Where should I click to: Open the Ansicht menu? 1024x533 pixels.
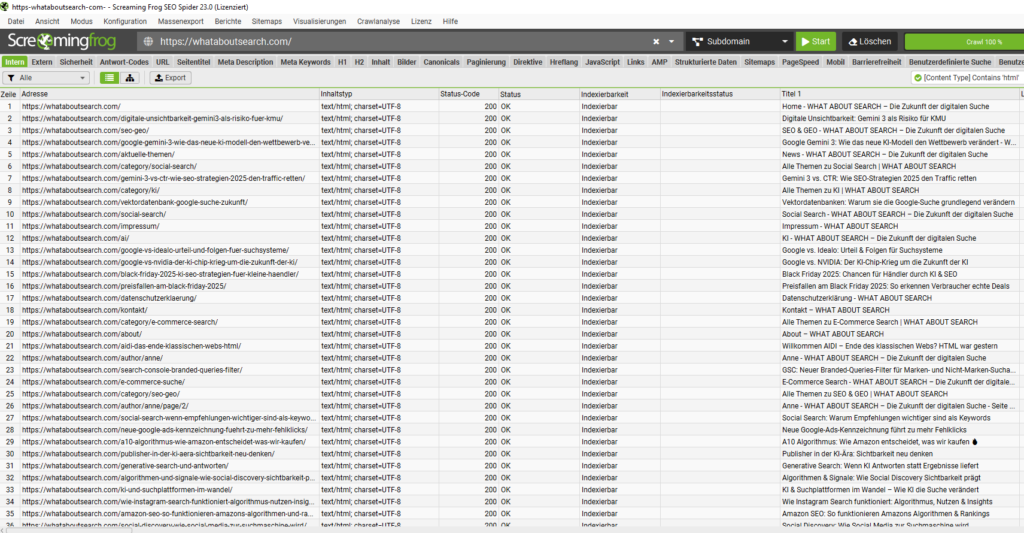(47, 22)
